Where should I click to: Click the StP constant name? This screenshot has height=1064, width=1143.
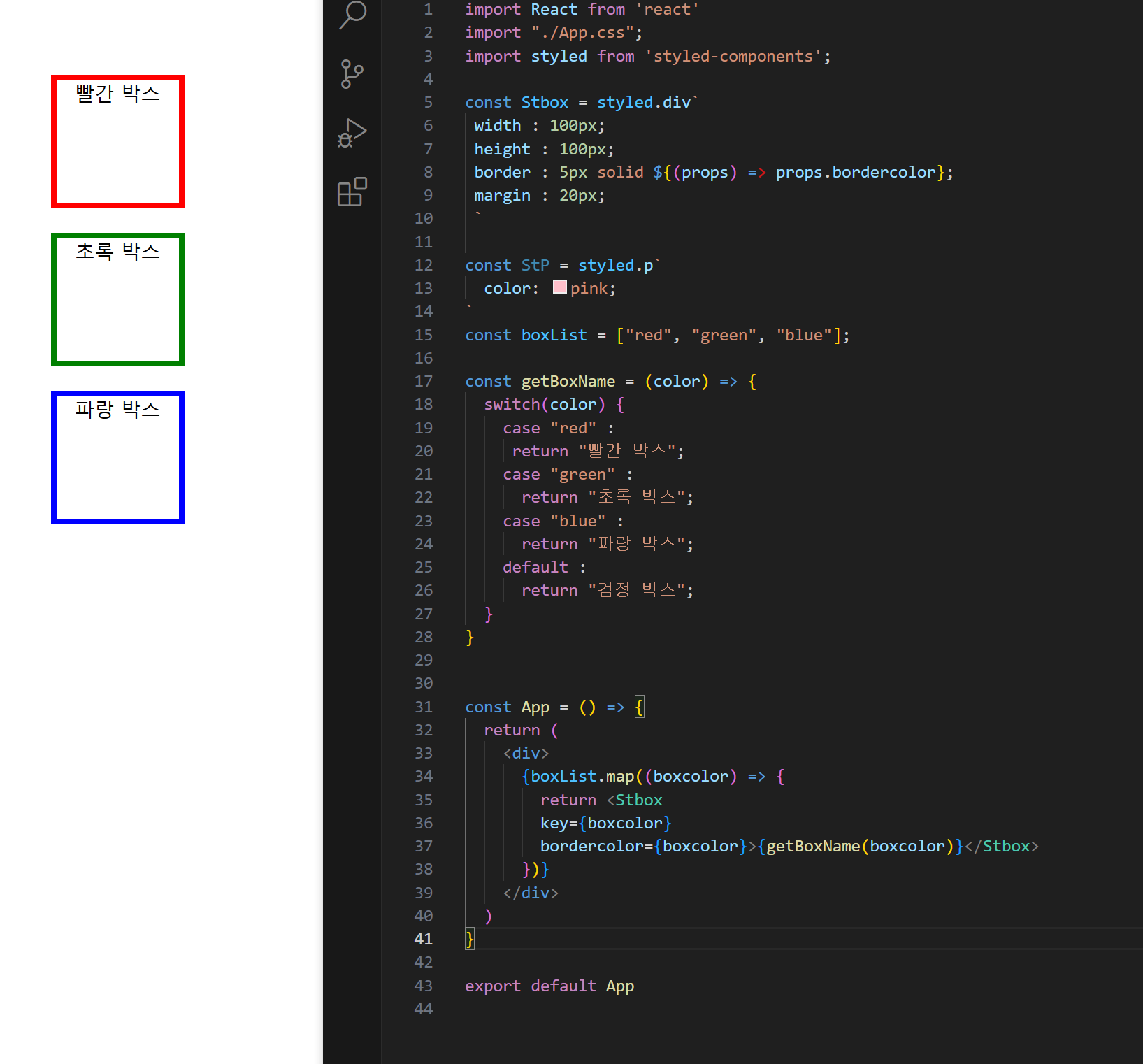535,265
